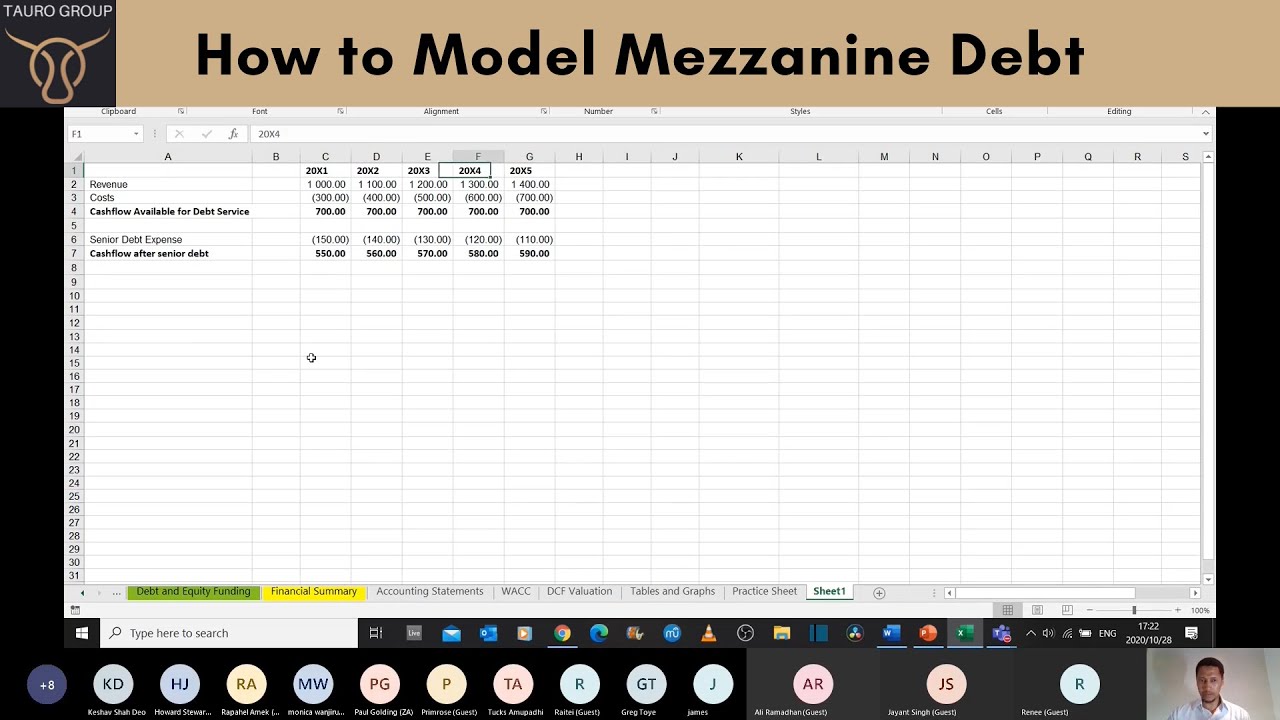
Task: Open Windows Start menu
Action: 81,633
